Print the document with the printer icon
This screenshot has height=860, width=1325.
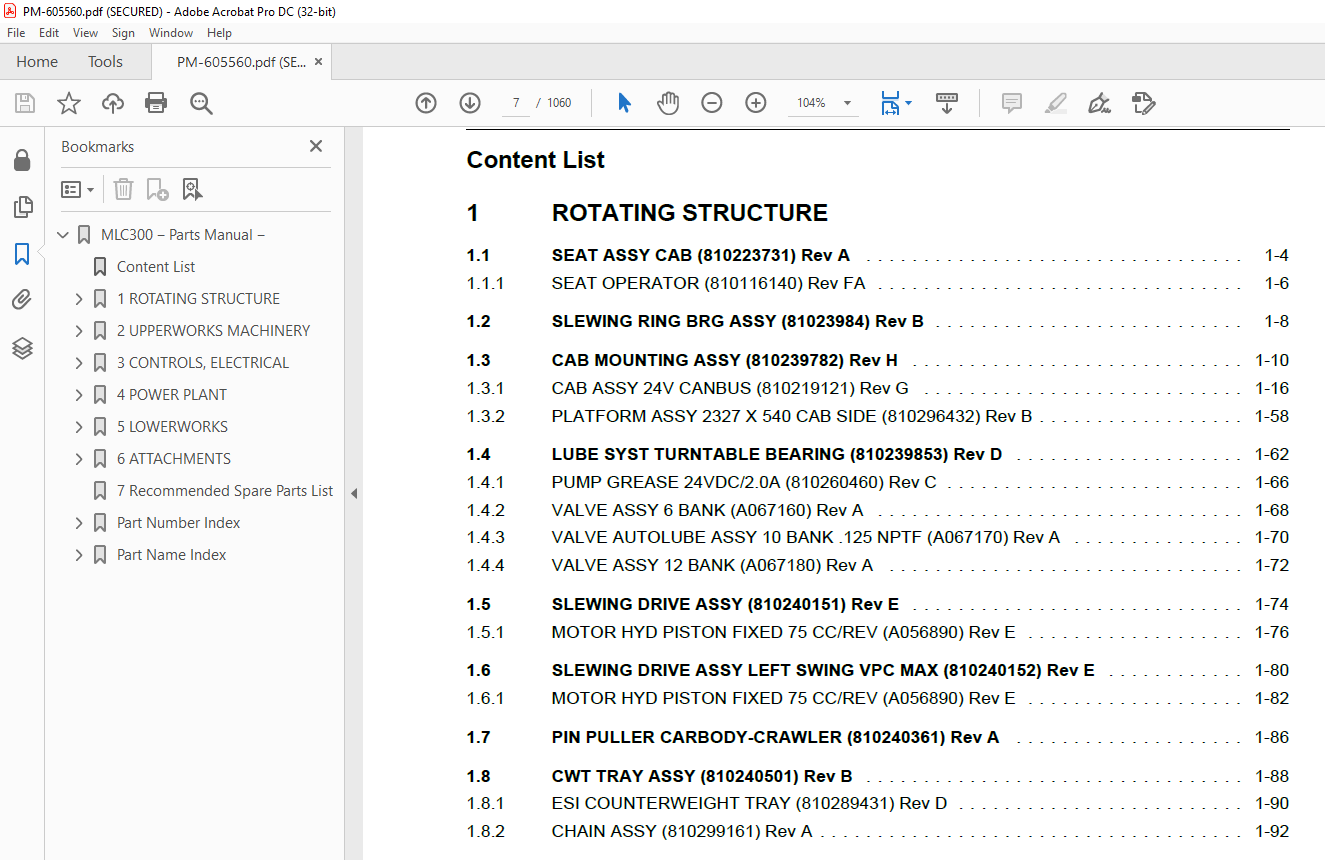coord(156,103)
